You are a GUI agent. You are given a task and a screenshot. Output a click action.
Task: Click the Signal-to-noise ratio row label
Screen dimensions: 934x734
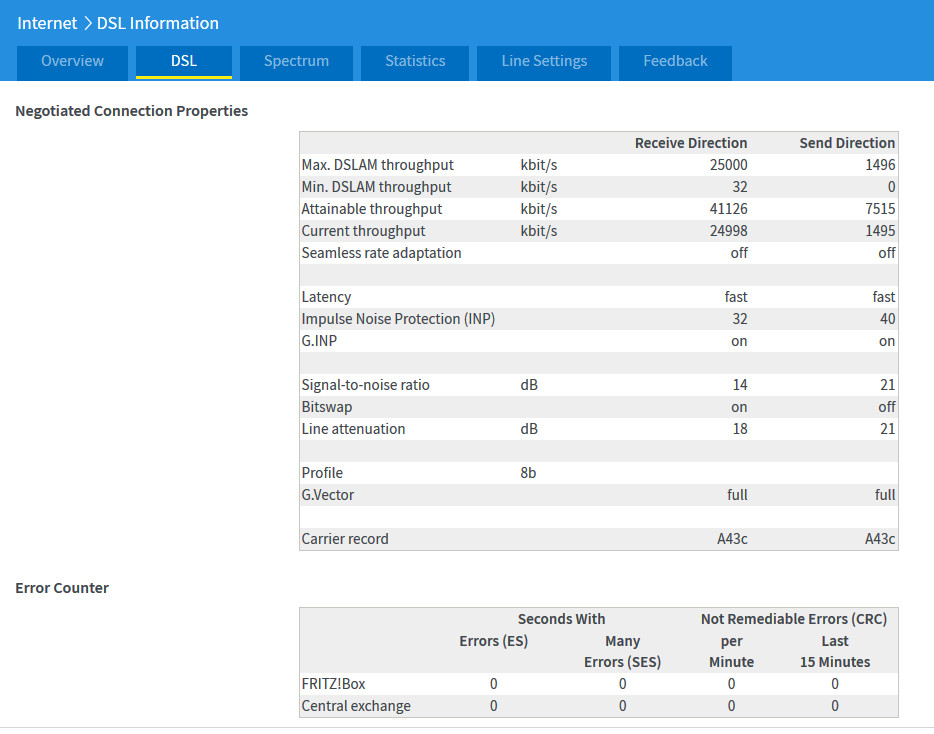pos(365,385)
